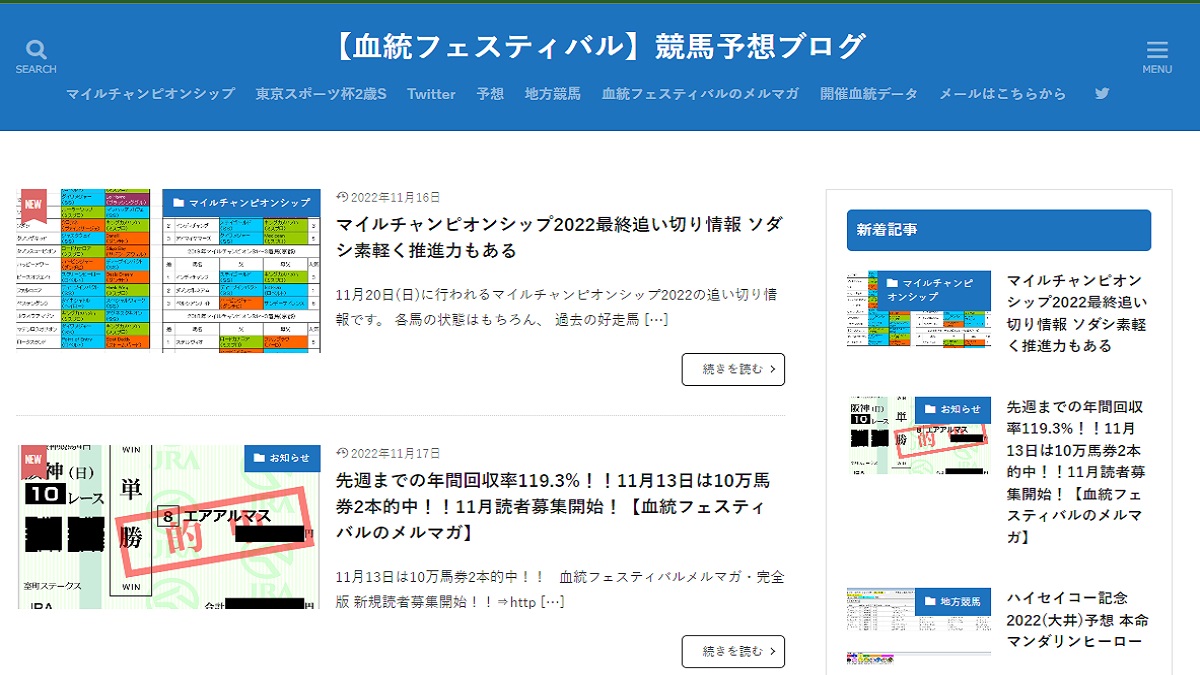Open the マイルチャンピオンシップ article thumbnail in main list

[169, 271]
